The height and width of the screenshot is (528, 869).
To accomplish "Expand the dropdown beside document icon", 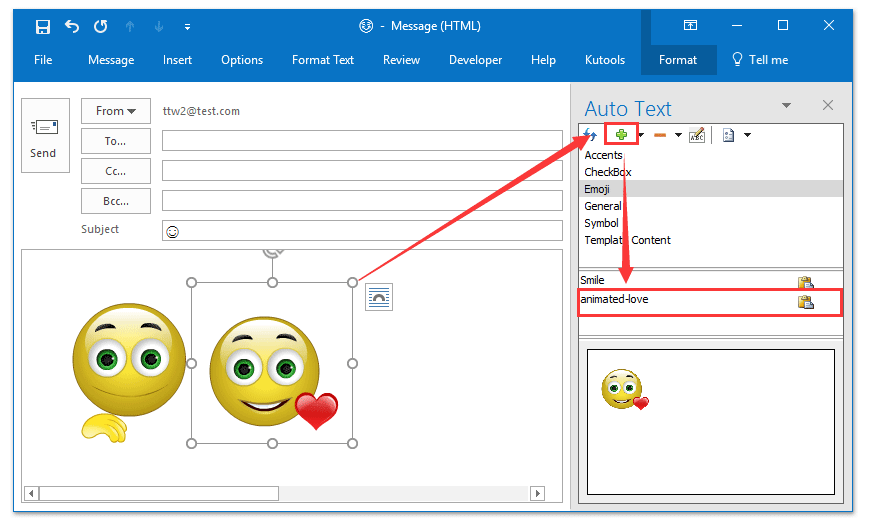I will [747, 135].
